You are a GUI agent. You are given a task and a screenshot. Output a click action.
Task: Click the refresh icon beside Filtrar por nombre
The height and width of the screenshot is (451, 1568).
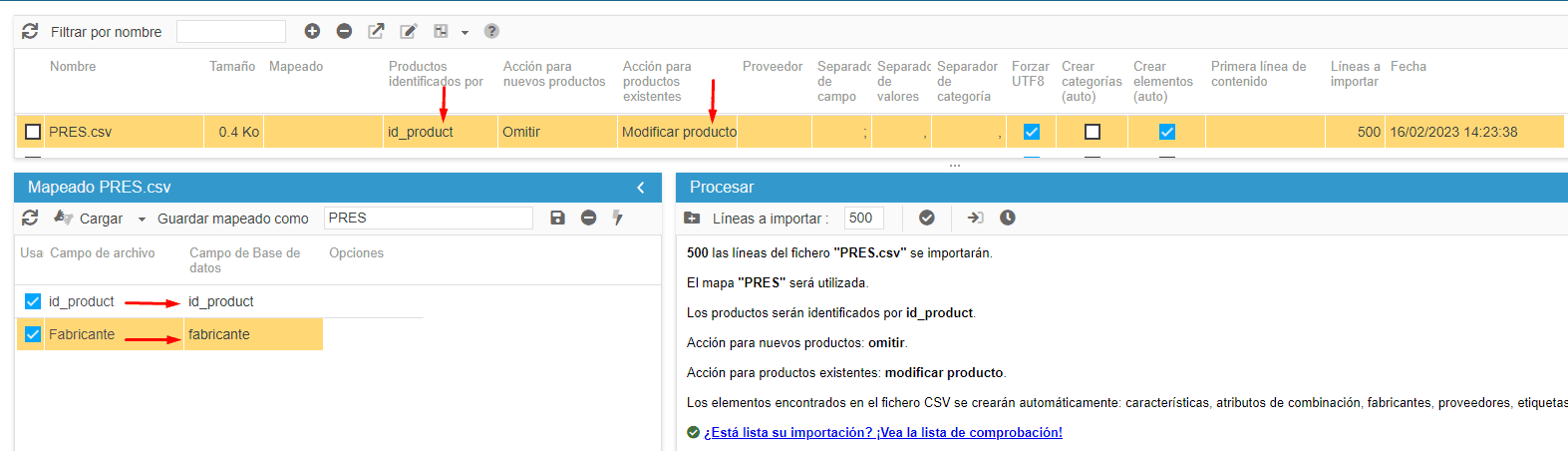[30, 32]
